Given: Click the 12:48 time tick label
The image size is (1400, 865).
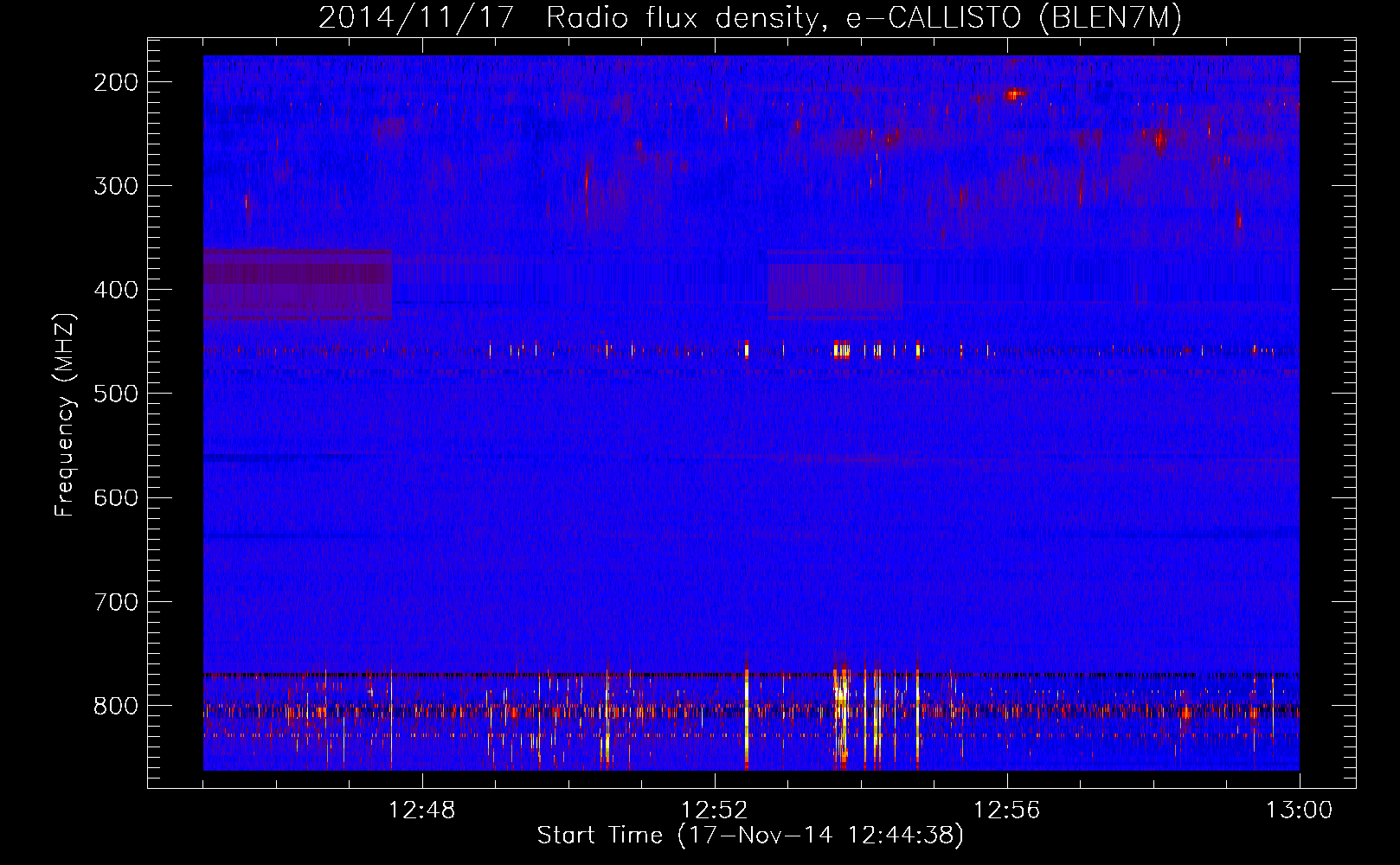Looking at the screenshot, I should coord(422,811).
